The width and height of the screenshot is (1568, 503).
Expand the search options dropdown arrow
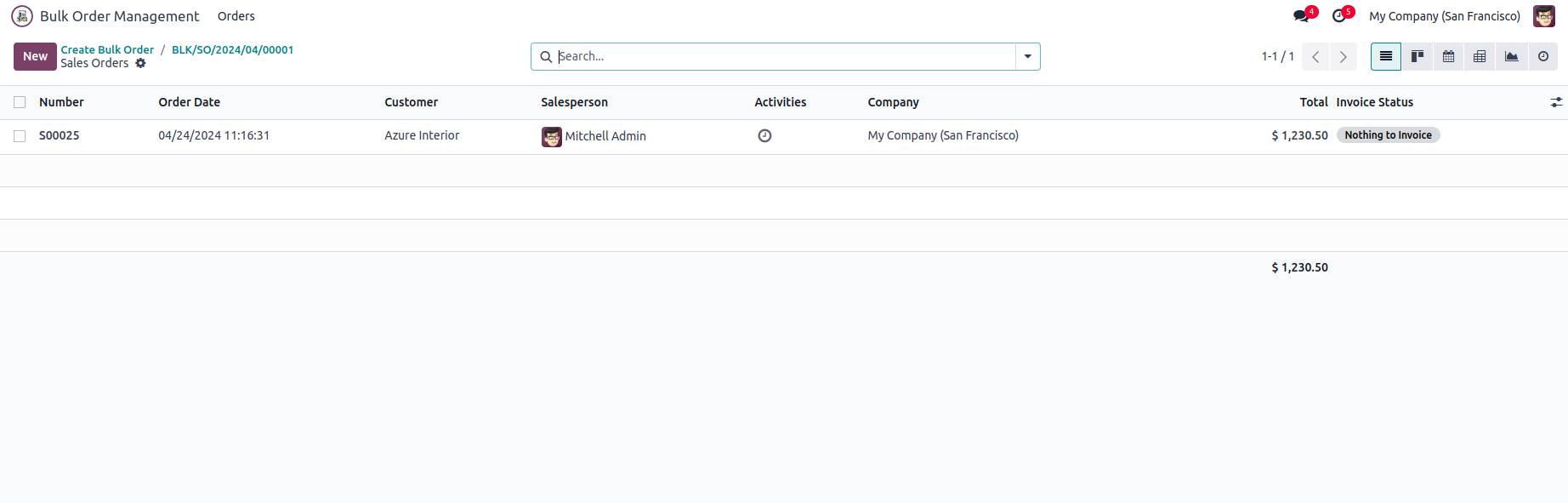click(x=1027, y=56)
